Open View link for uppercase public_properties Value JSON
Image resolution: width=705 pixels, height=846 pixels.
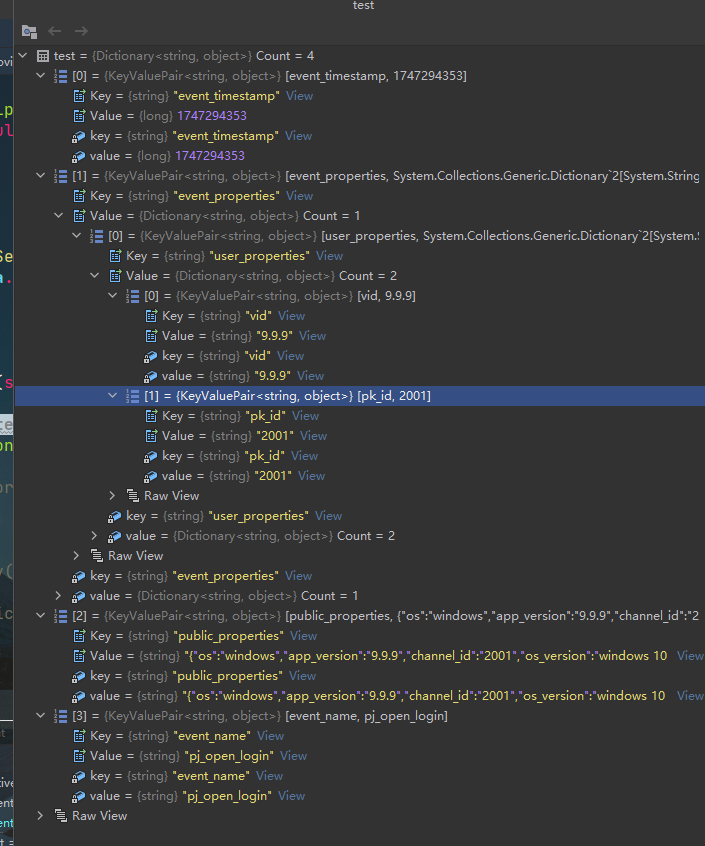pos(690,656)
